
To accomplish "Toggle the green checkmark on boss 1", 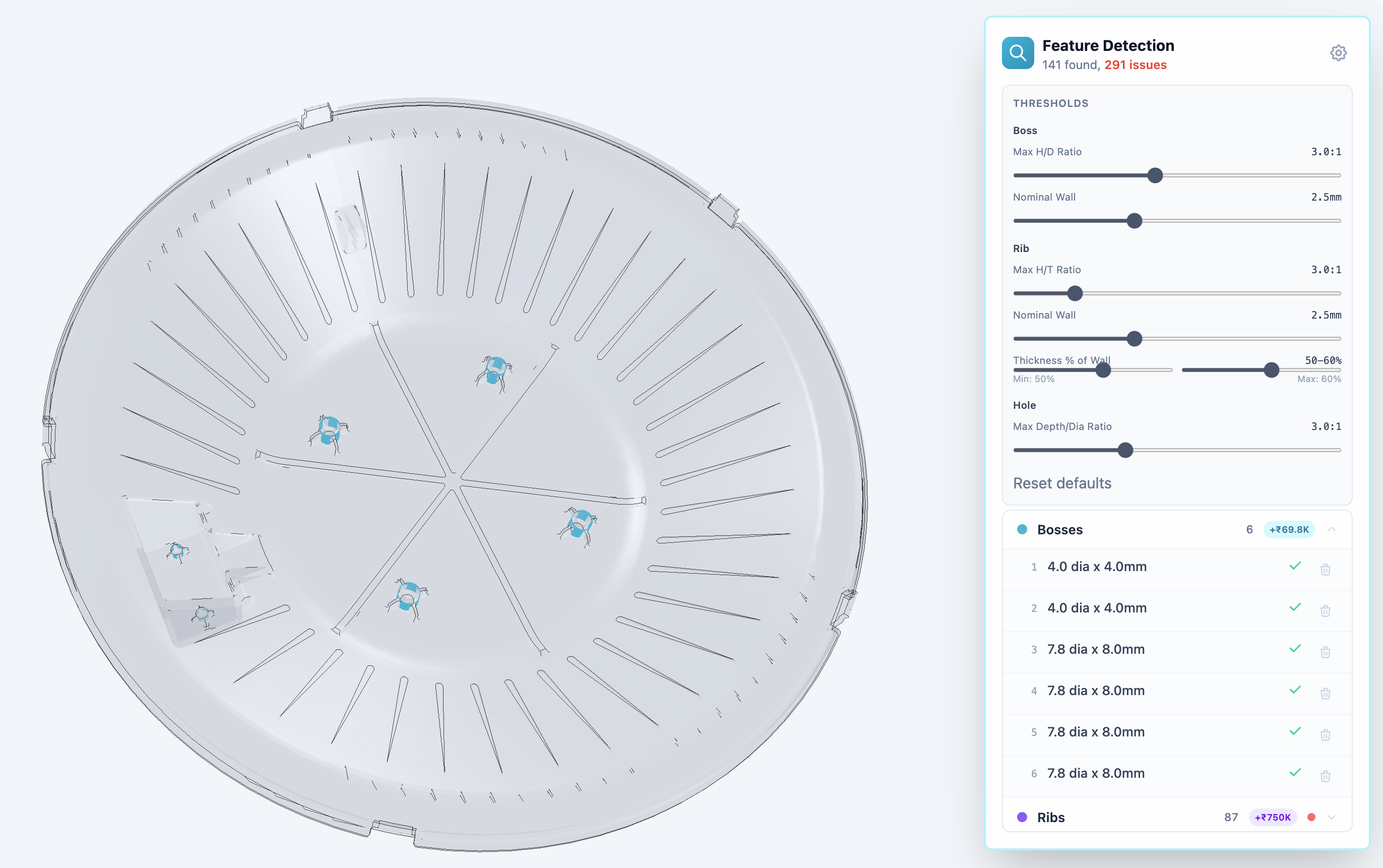I will point(1295,566).
